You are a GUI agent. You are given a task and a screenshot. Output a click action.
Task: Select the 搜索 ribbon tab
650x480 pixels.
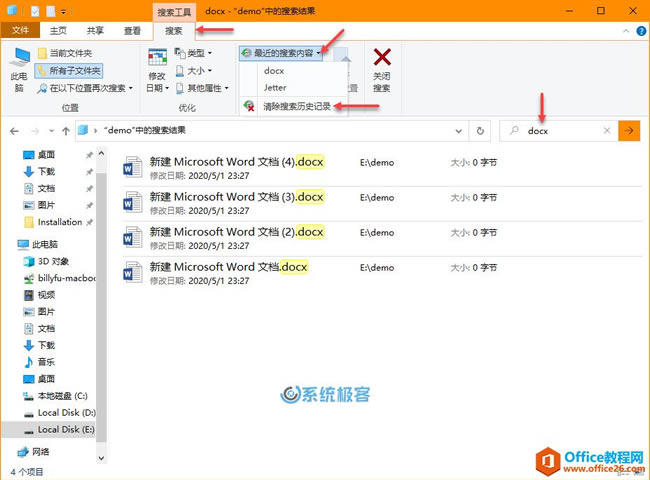(173, 30)
